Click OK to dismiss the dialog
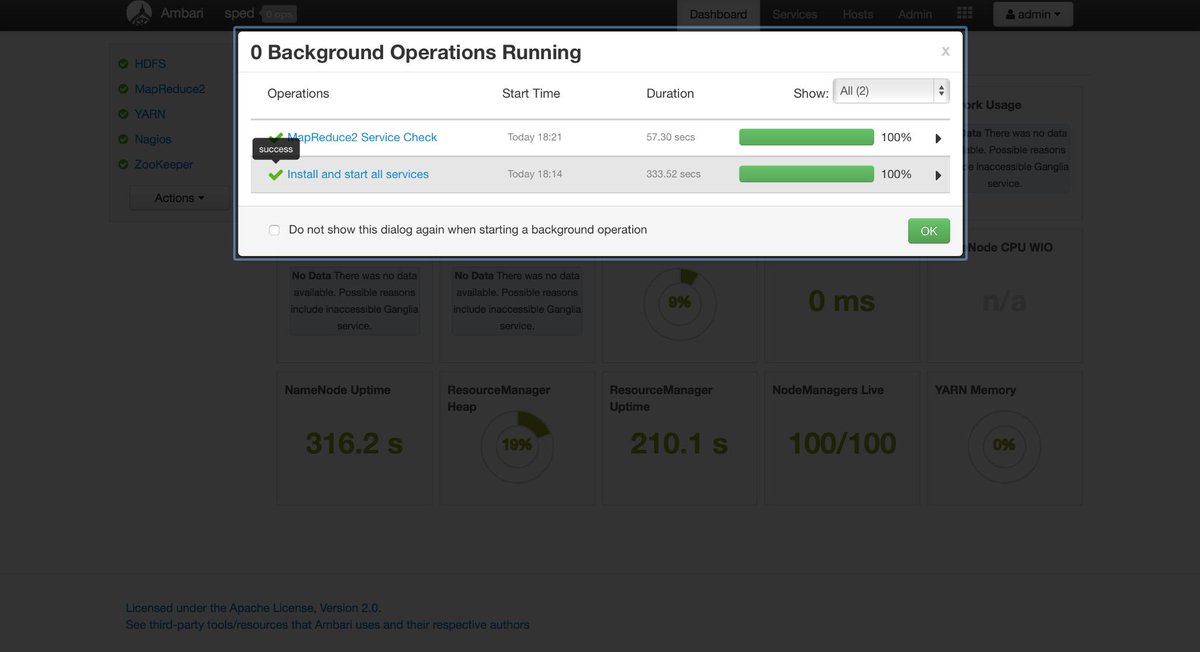This screenshot has height=652, width=1200. 929,231
